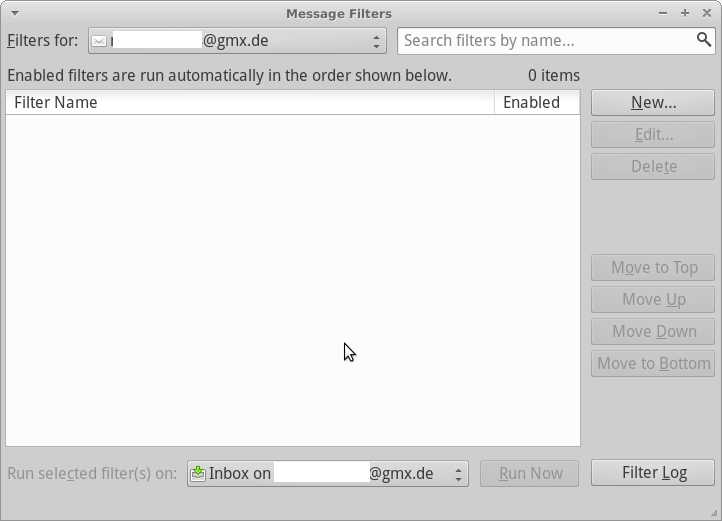Click the Edit... button
Viewport: 722px width, 521px height.
653,135
